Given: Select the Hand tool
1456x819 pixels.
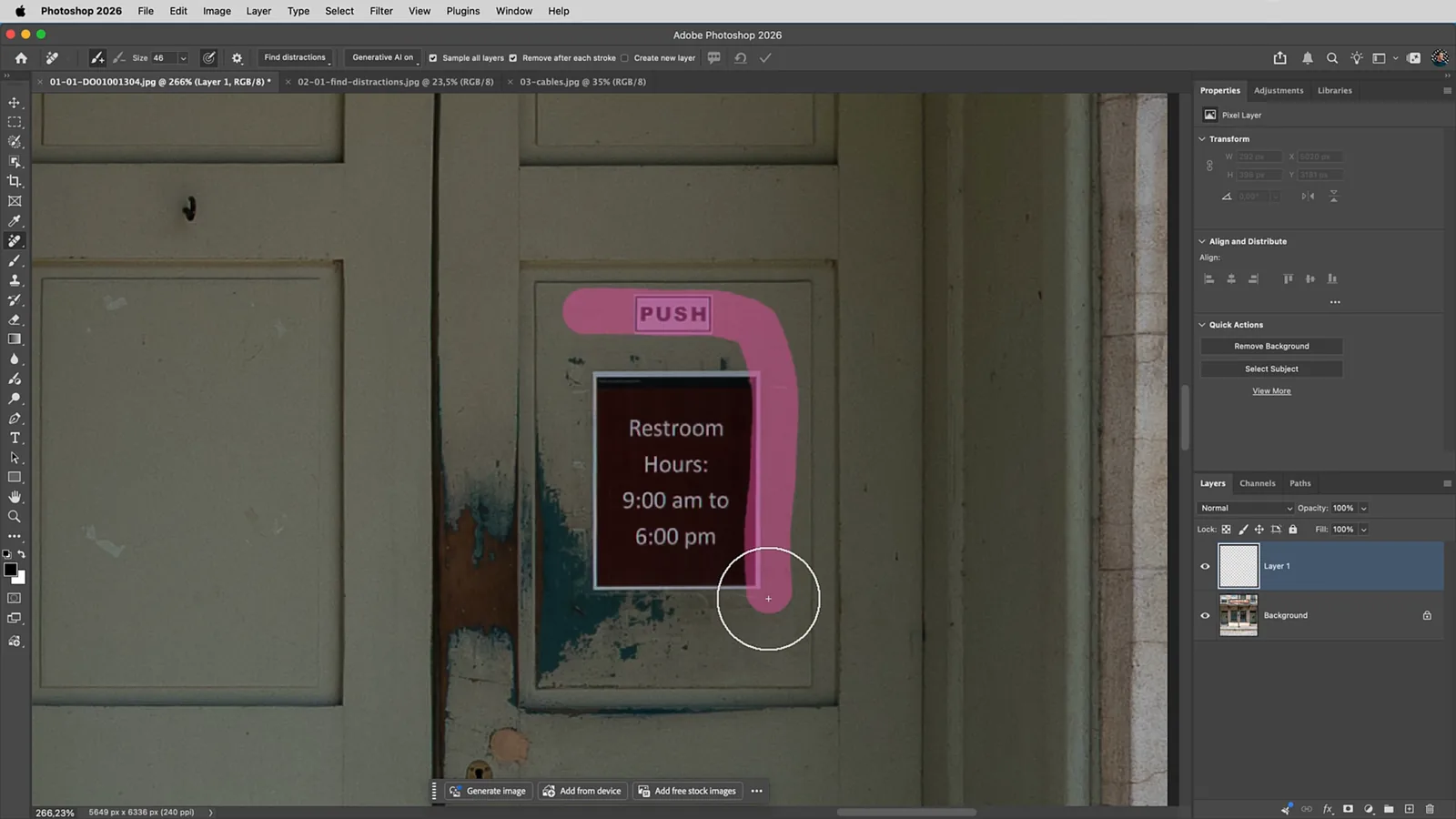Looking at the screenshot, I should (x=15, y=497).
